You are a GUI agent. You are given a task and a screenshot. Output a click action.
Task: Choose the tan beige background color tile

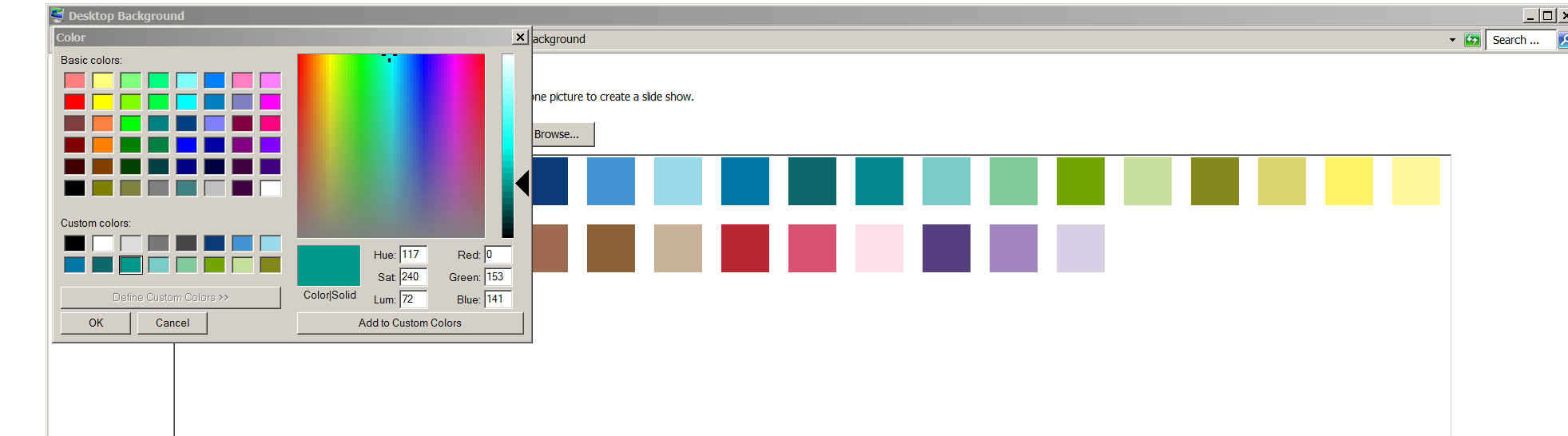coord(677,248)
